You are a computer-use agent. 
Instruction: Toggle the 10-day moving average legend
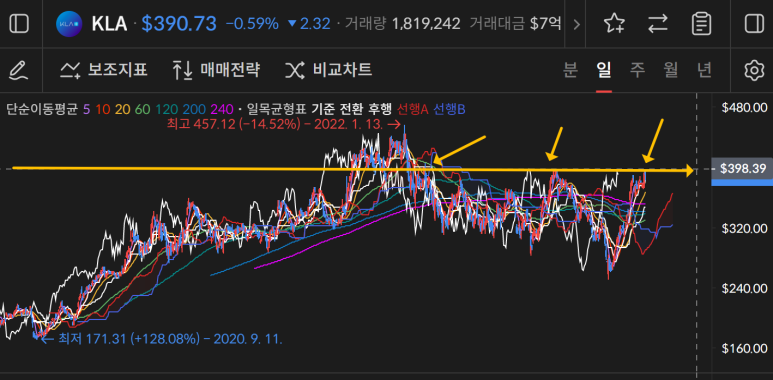pos(102,109)
